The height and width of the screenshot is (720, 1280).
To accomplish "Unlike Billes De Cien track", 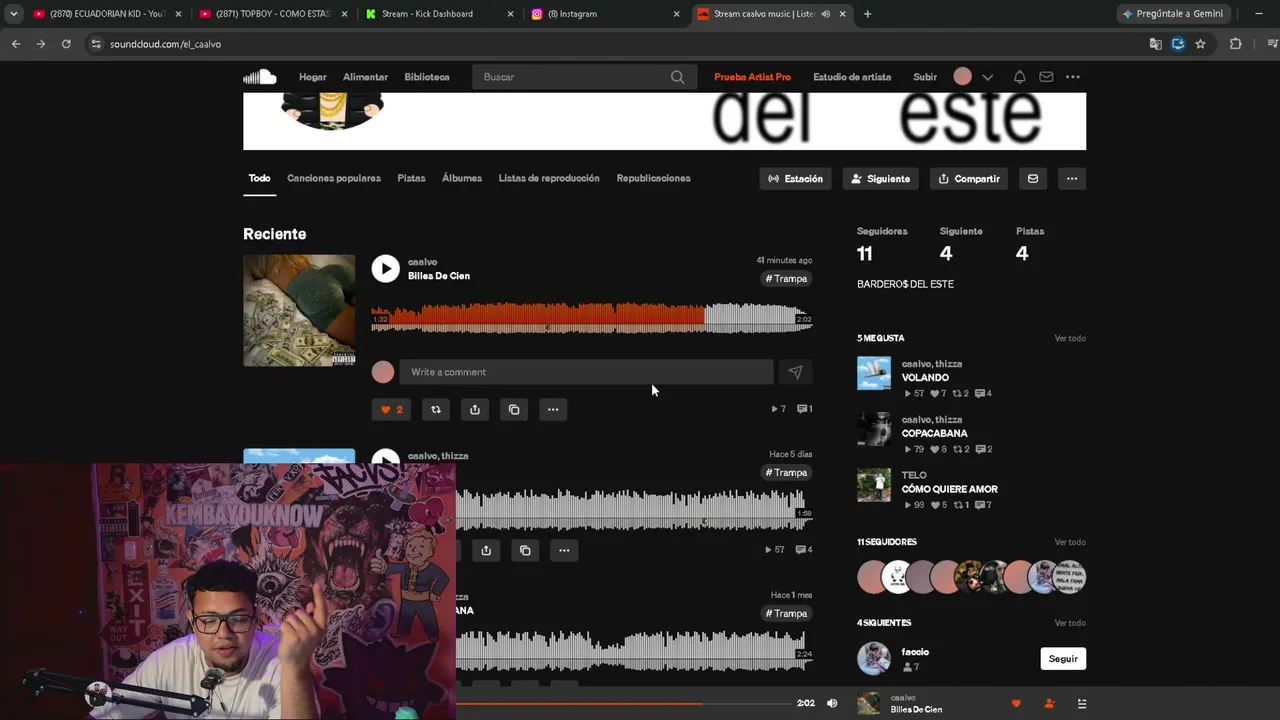I will pos(391,409).
